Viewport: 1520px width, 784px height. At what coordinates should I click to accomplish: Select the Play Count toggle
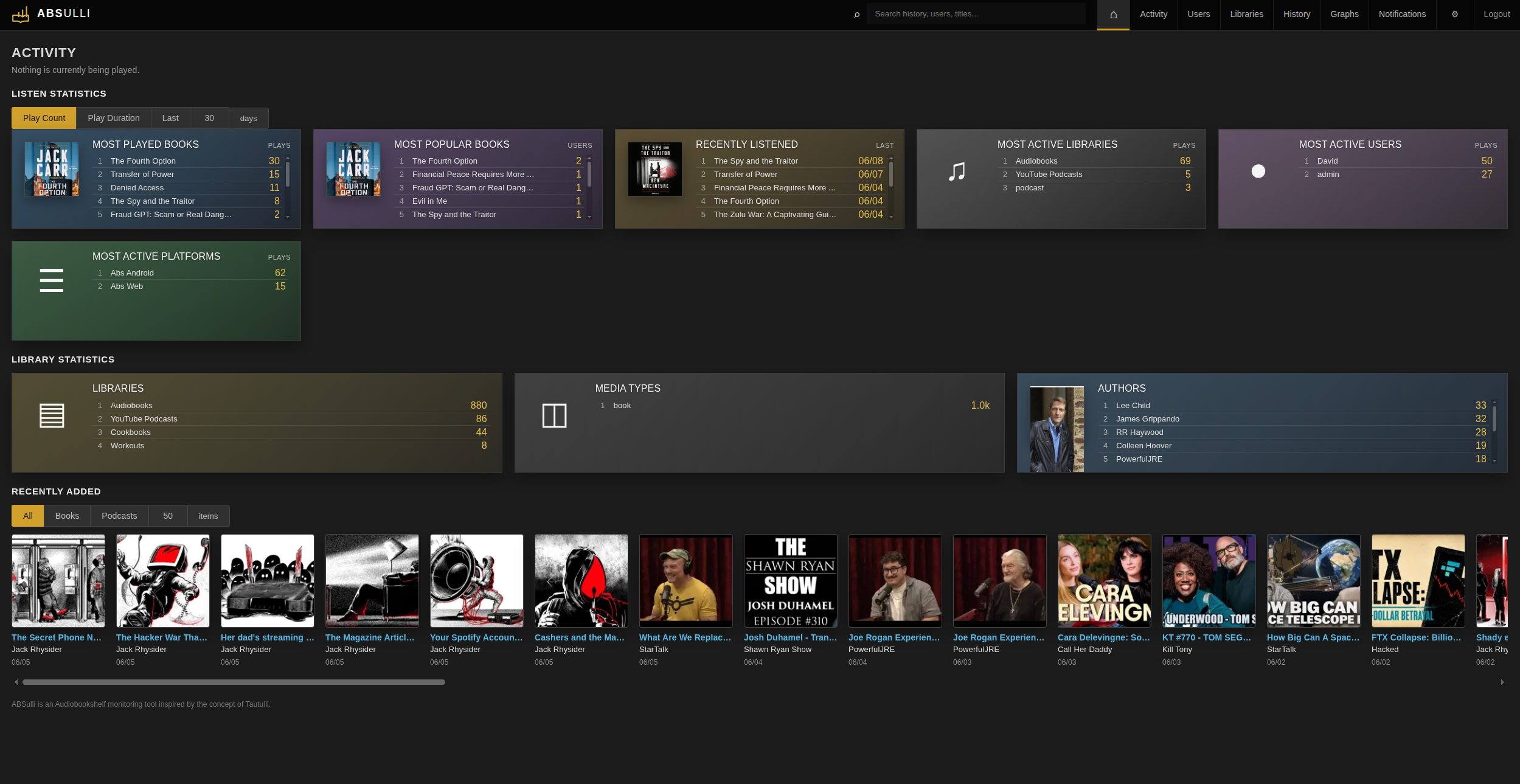(44, 118)
